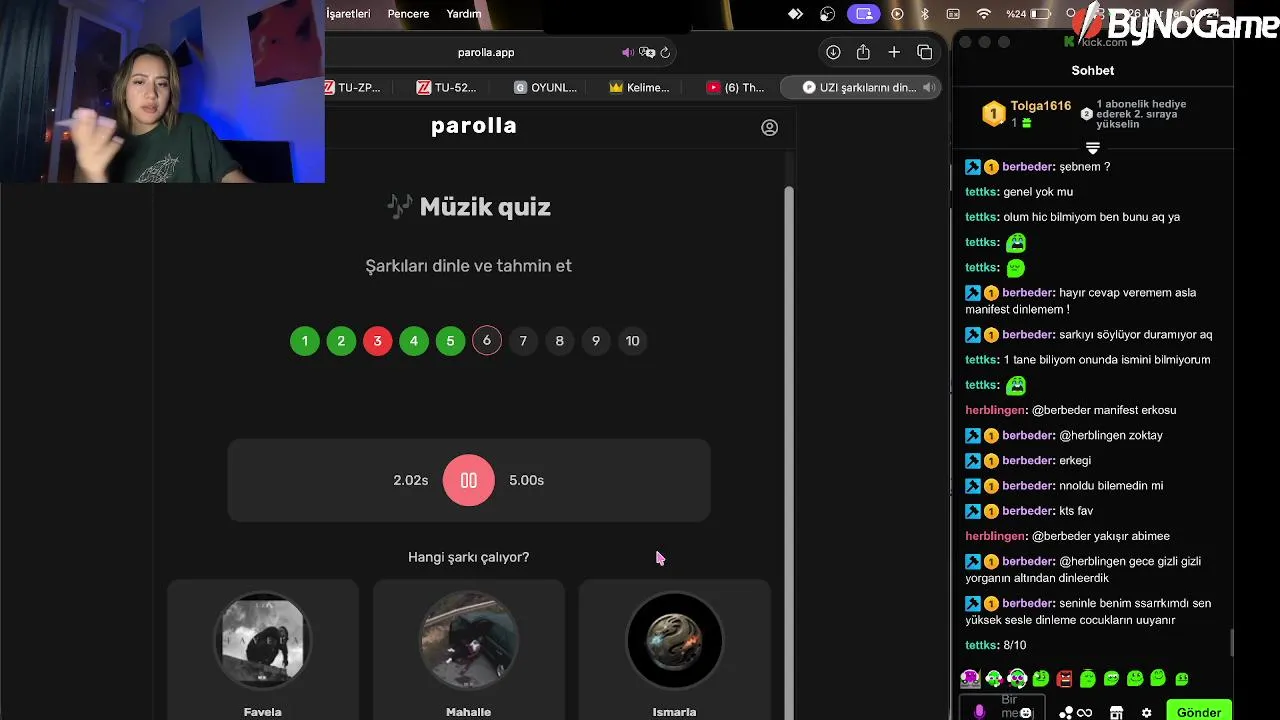
Task: Select the red question number 3
Action: pyautogui.click(x=377, y=341)
